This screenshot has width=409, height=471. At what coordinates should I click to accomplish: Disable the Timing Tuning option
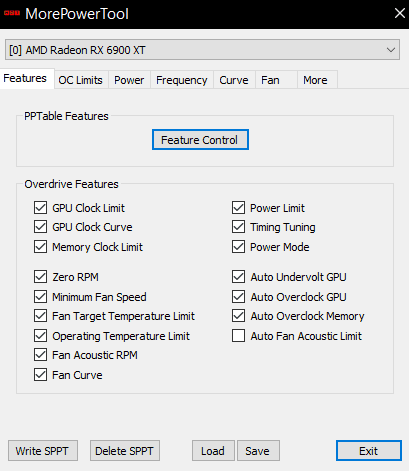click(238, 227)
